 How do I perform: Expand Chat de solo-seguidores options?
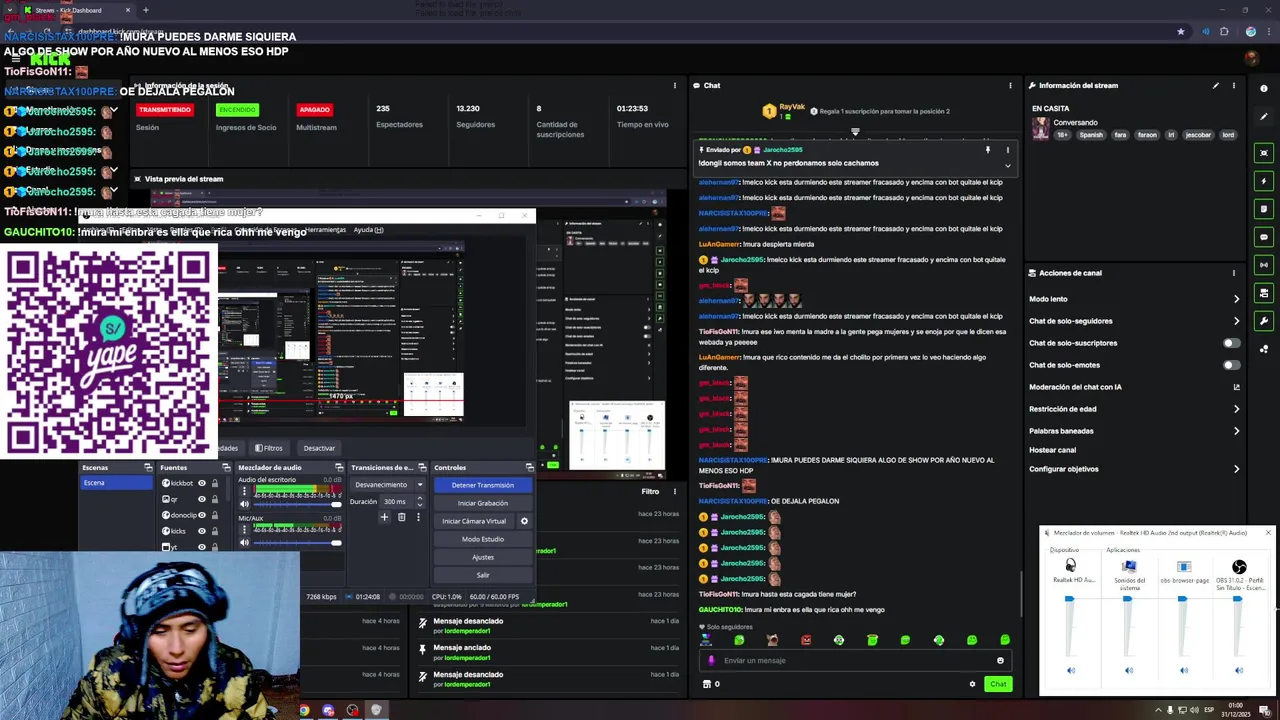click(1236, 321)
